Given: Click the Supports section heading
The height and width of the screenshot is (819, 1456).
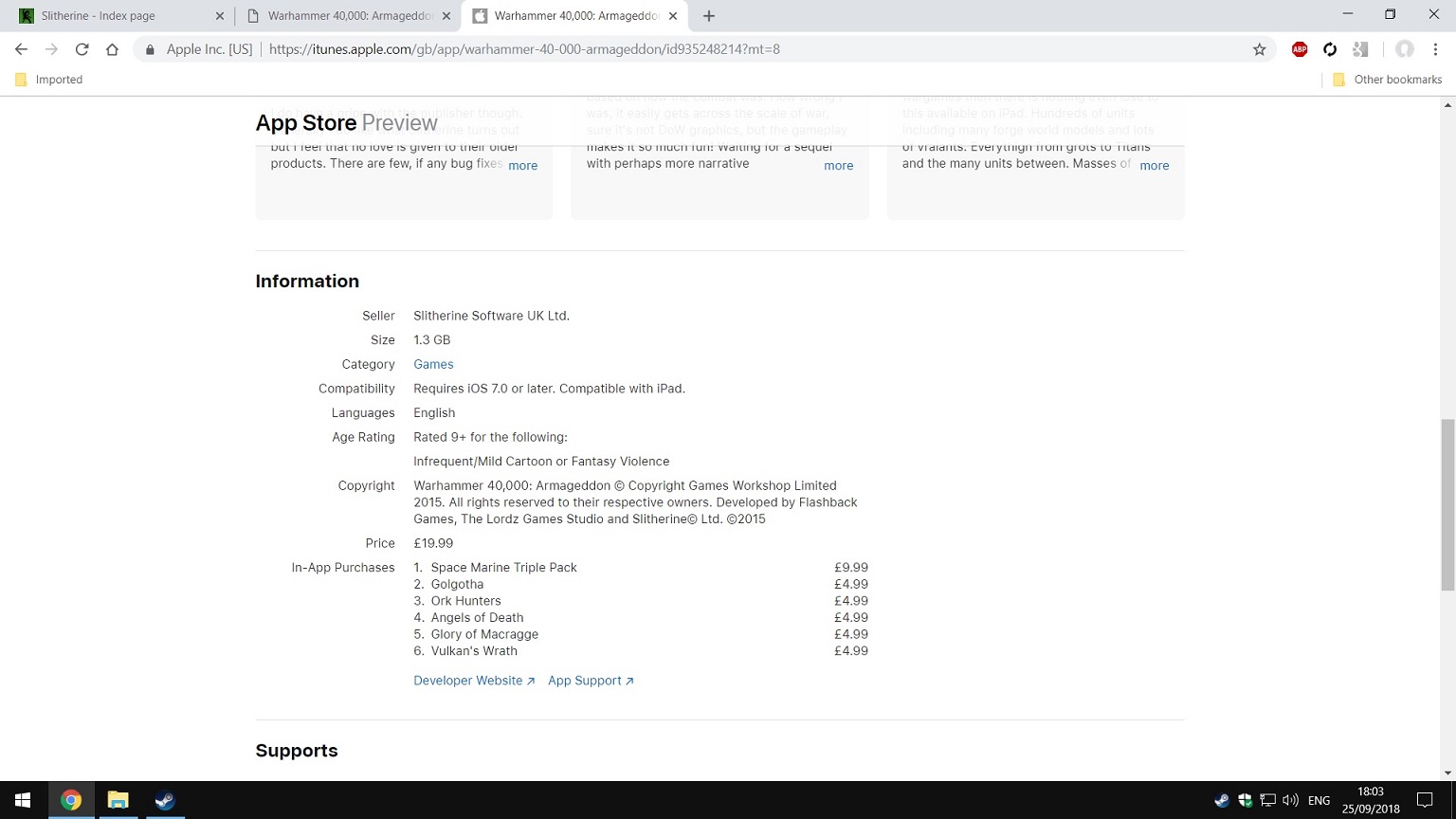Looking at the screenshot, I should point(297,750).
